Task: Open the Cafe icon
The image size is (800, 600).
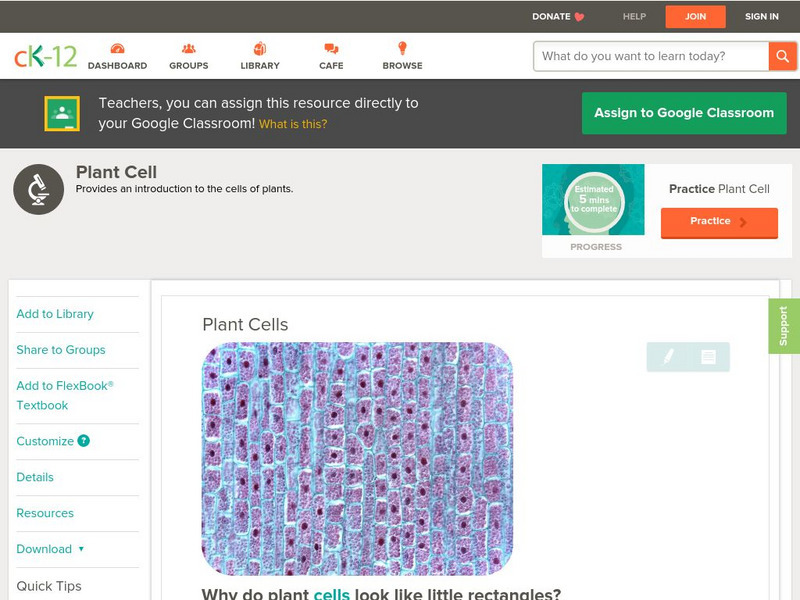Action: (331, 49)
